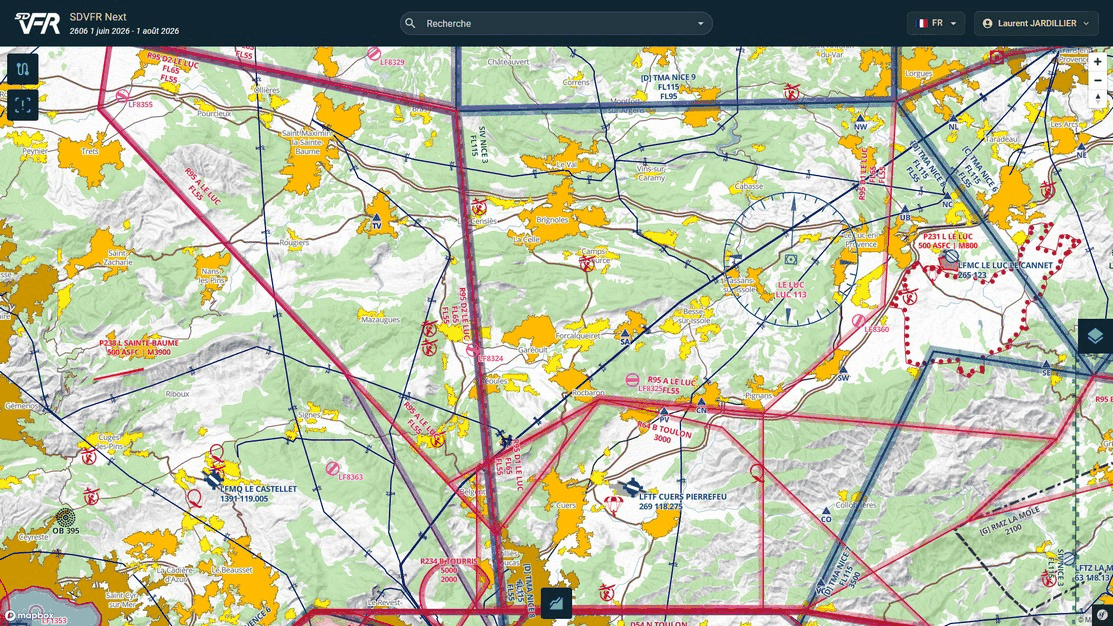This screenshot has width=1113, height=626.
Task: Click the SDVFR Next title text
Action: 98,16
